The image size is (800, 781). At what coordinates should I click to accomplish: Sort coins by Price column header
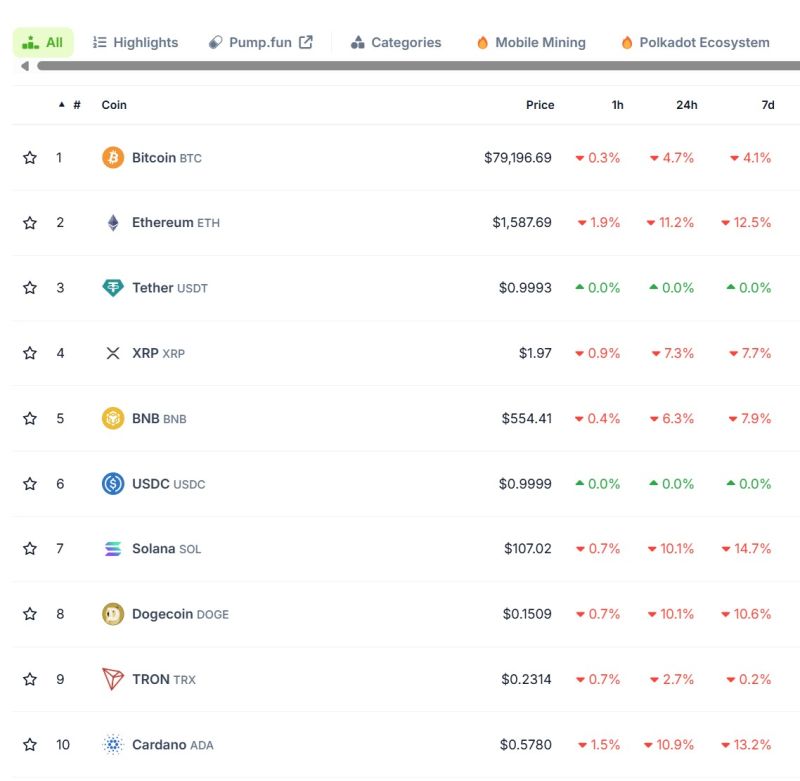pyautogui.click(x=540, y=105)
